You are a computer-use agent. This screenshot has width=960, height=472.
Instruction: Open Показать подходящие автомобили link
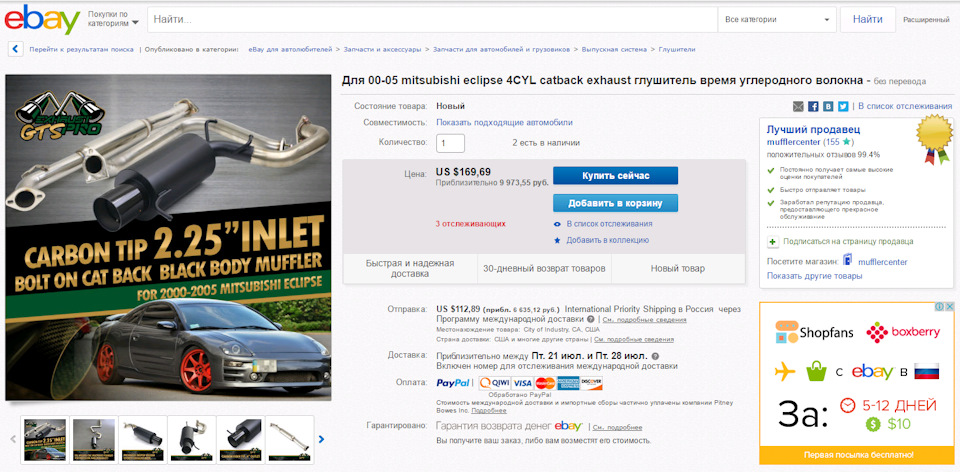pos(504,122)
